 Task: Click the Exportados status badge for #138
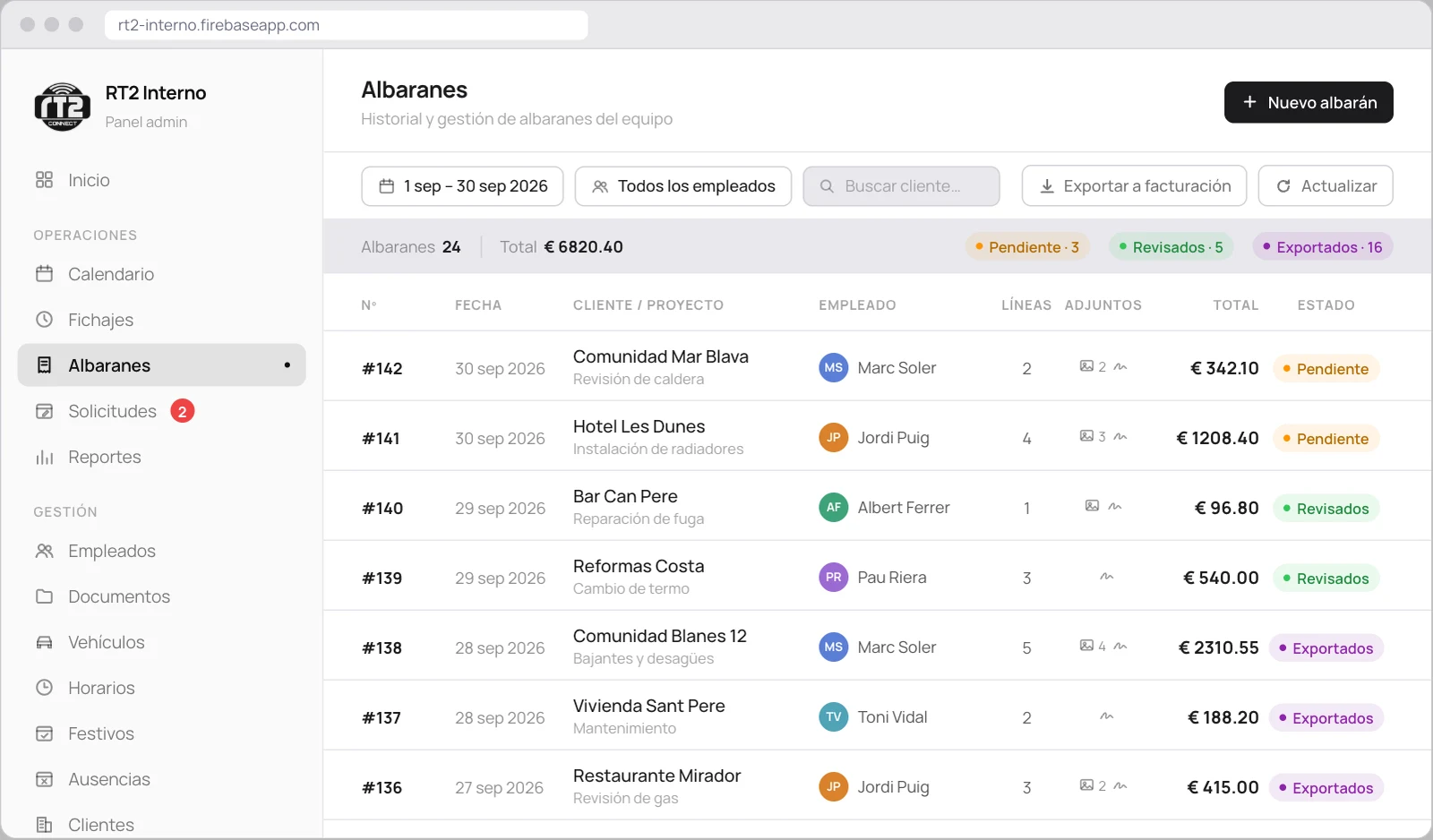click(1326, 648)
